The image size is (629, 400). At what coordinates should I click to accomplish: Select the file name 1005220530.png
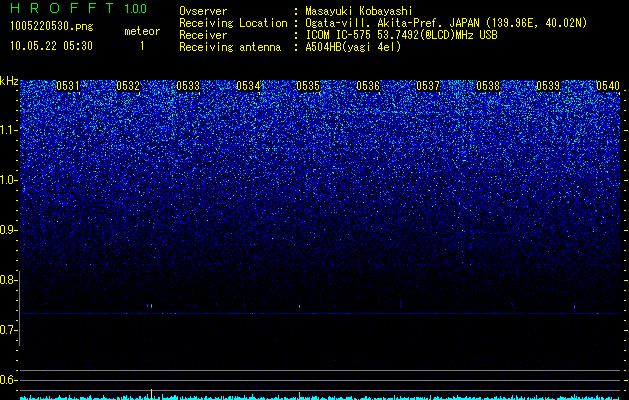coord(52,26)
